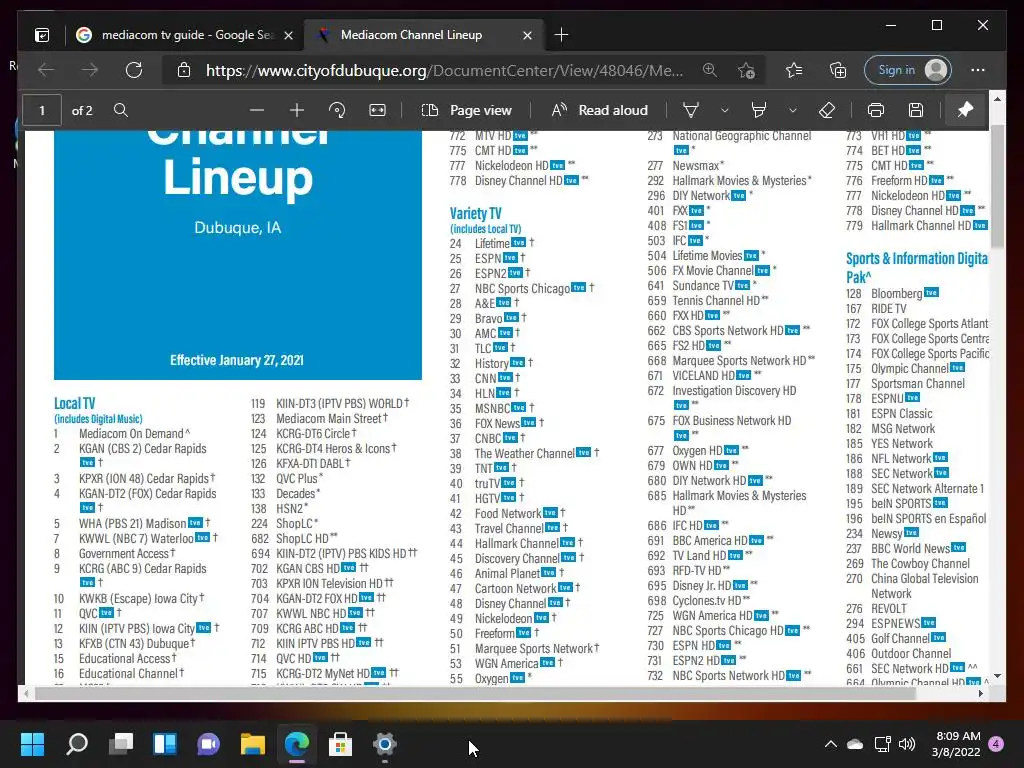Open the volume control in tray
Screen dimensions: 1024x768
tap(906, 744)
